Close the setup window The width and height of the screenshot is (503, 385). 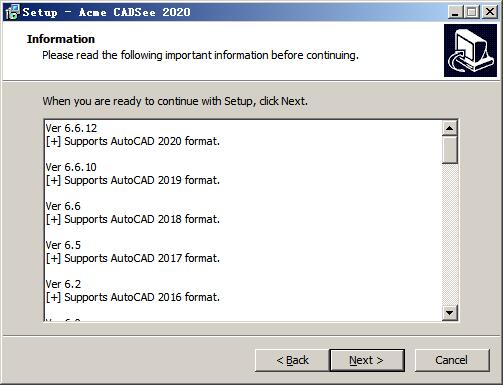point(490,12)
